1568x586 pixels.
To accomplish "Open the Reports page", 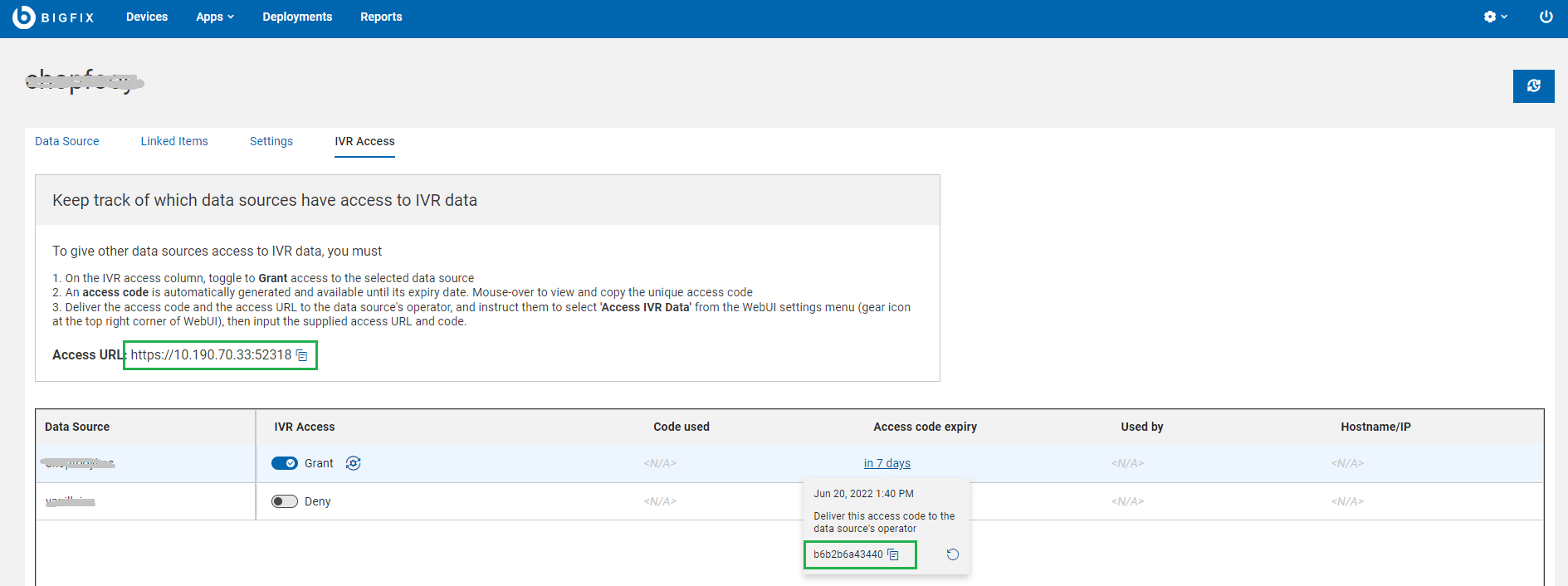I will point(381,17).
